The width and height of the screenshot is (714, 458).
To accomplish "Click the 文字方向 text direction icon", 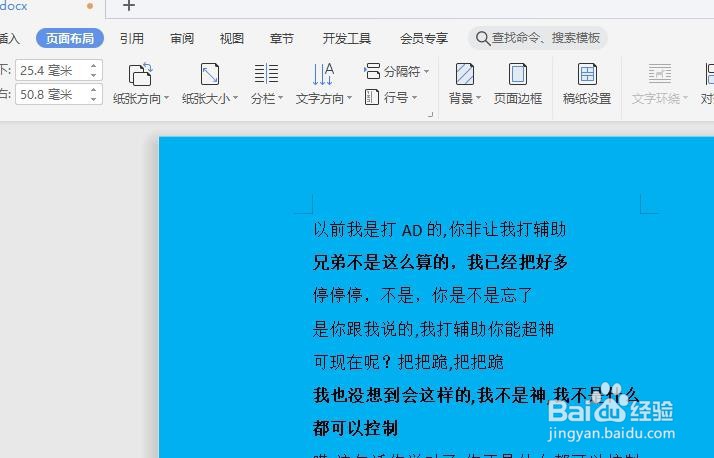I will click(323, 74).
